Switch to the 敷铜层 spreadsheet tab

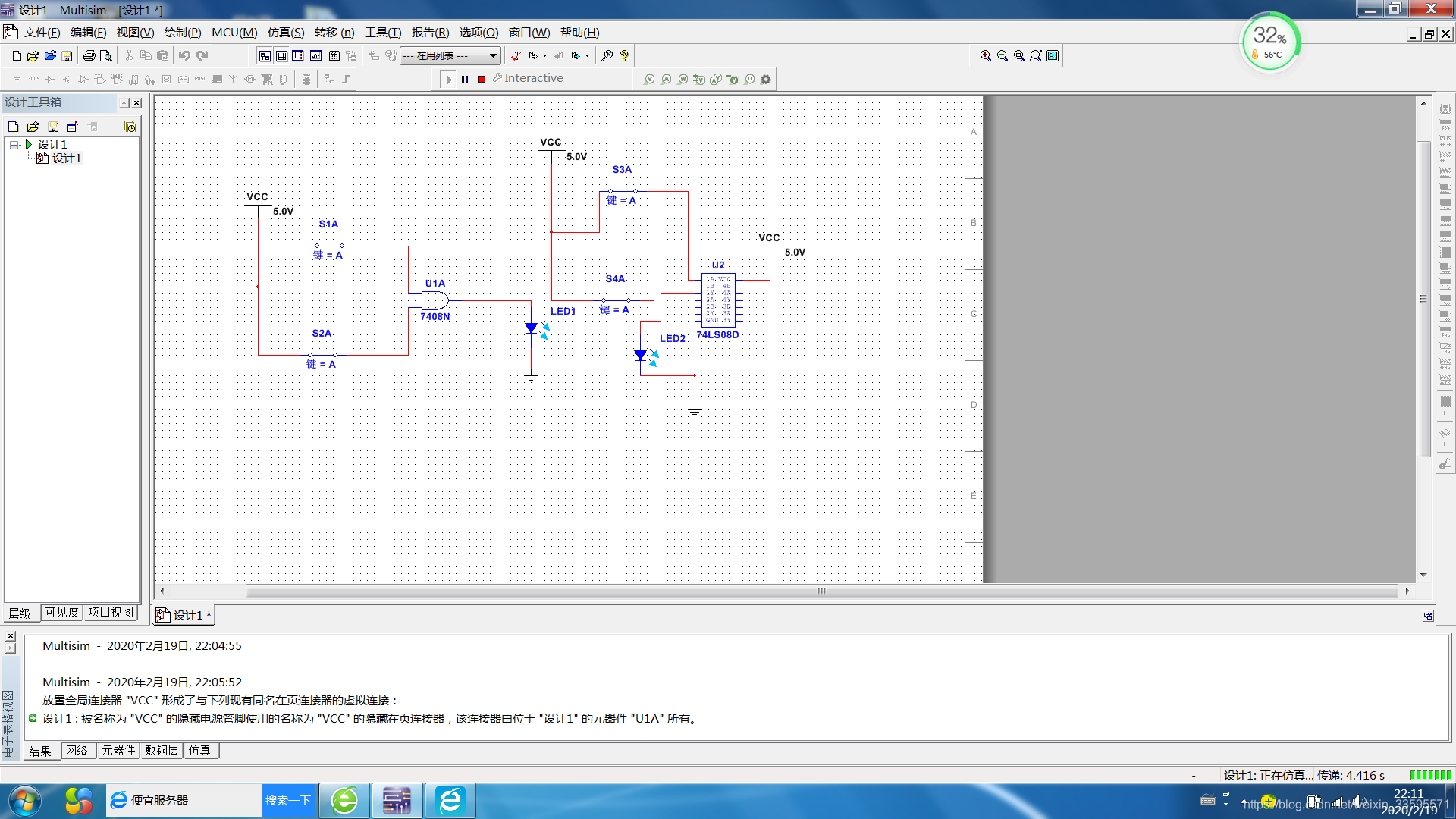tap(162, 750)
